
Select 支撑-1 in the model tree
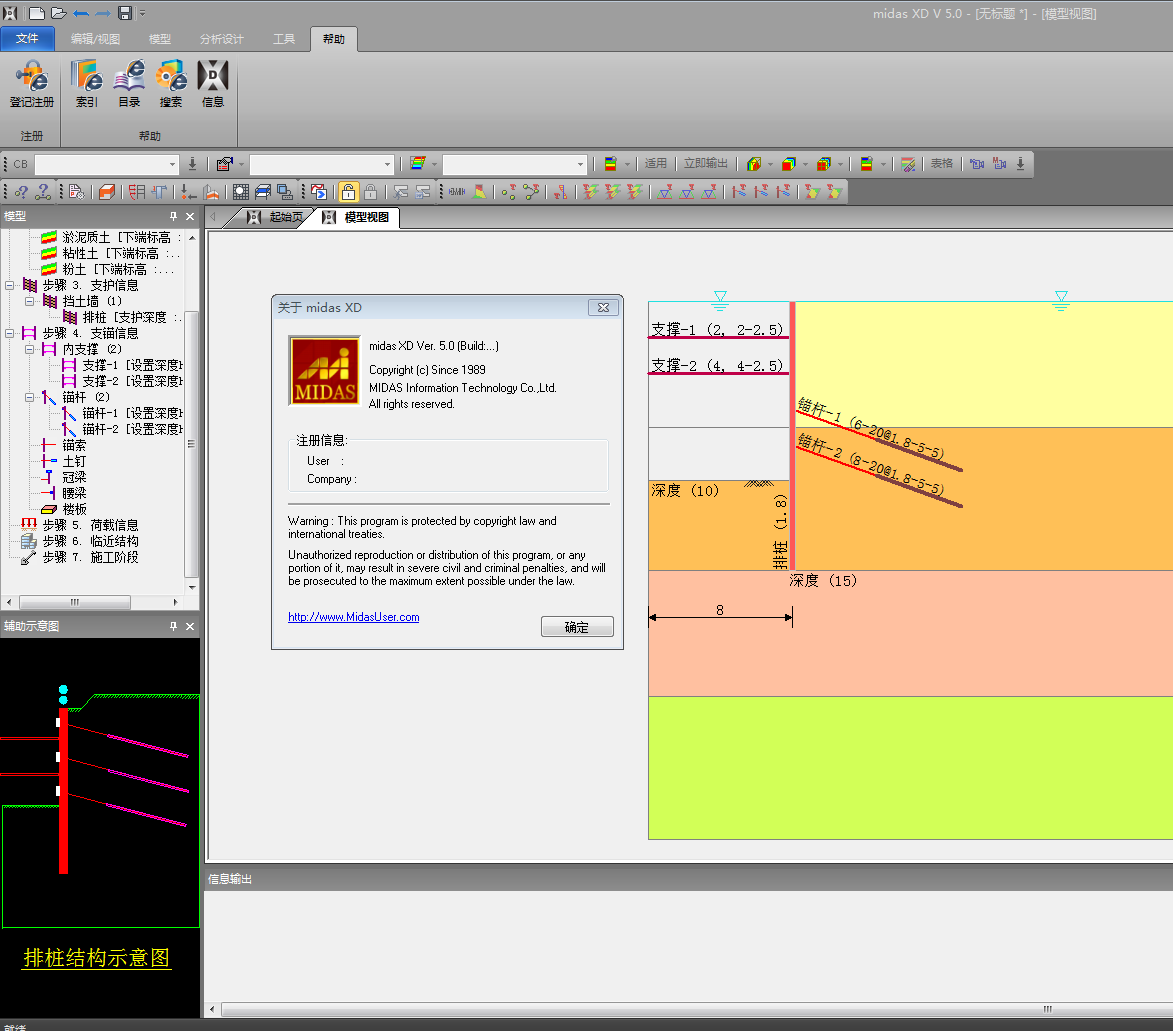(x=123, y=365)
